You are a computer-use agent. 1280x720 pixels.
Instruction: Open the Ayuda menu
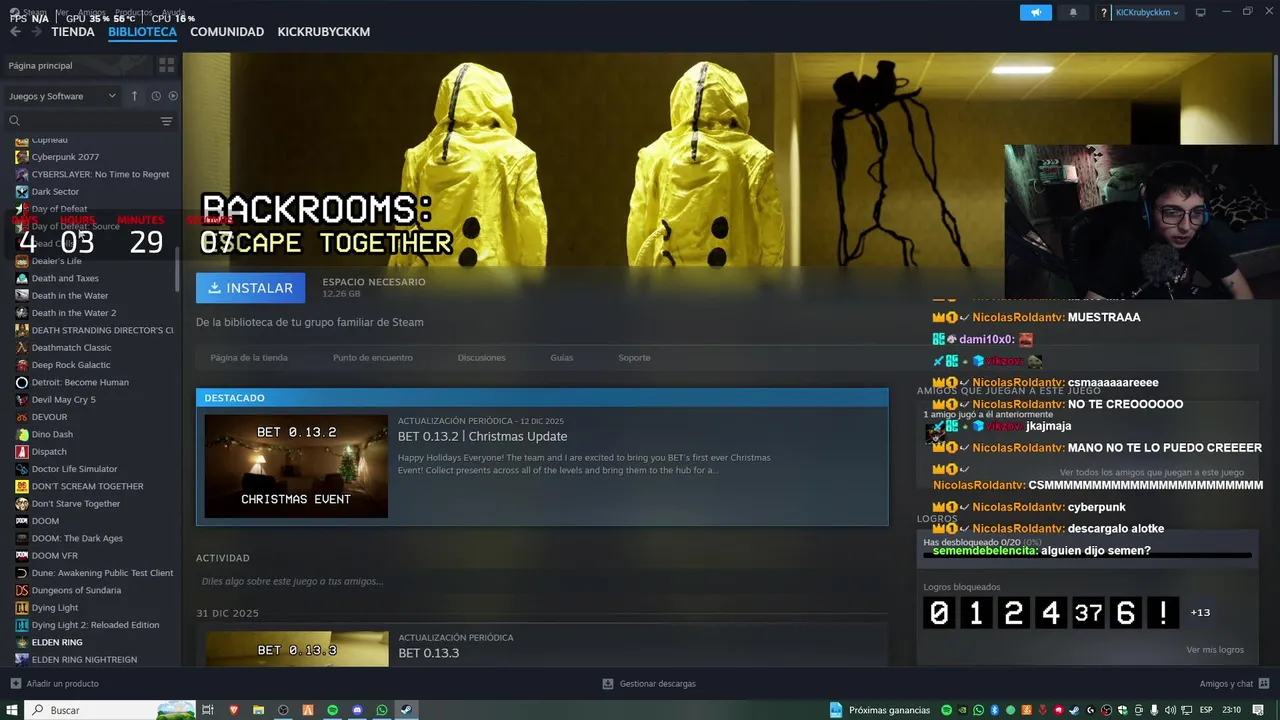[174, 13]
